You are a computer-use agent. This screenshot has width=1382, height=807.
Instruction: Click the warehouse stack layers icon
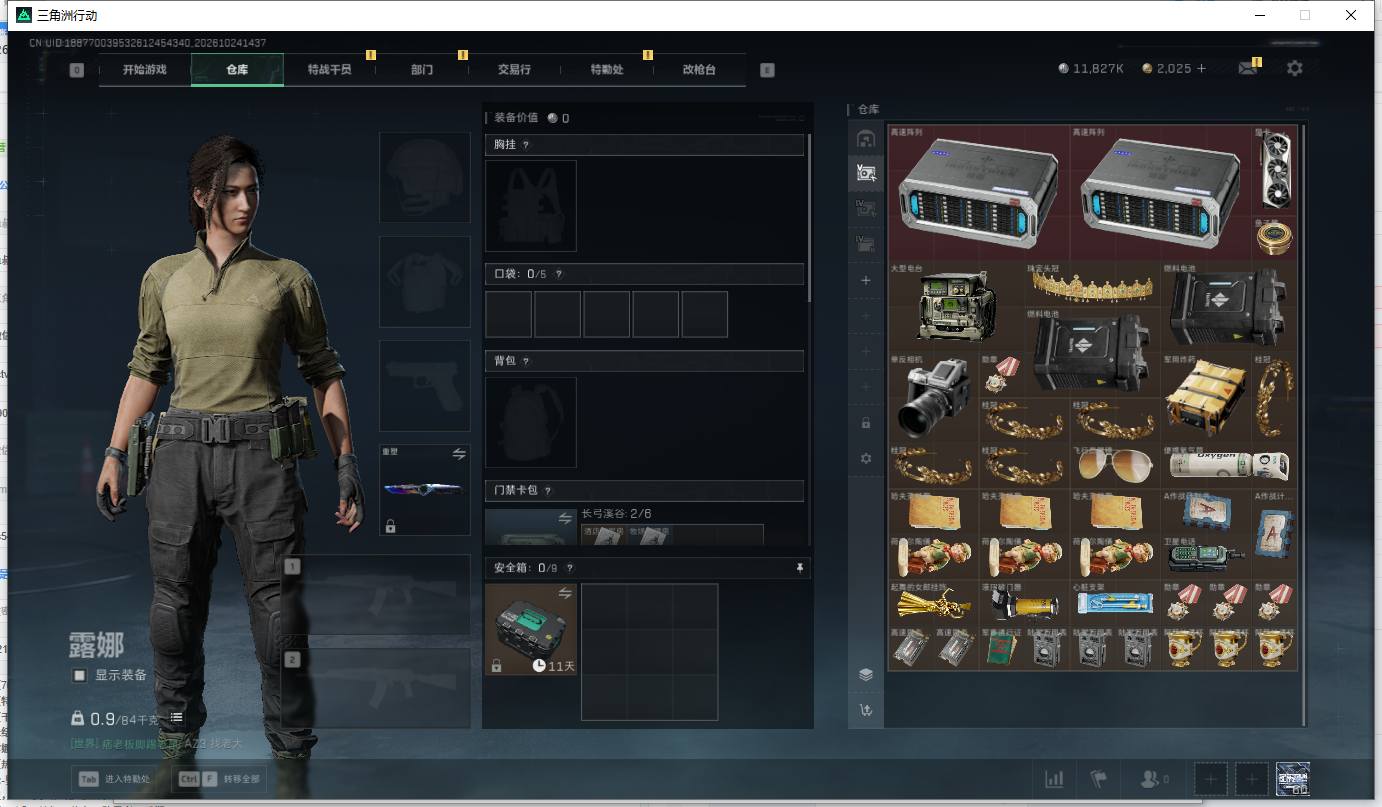tap(866, 675)
